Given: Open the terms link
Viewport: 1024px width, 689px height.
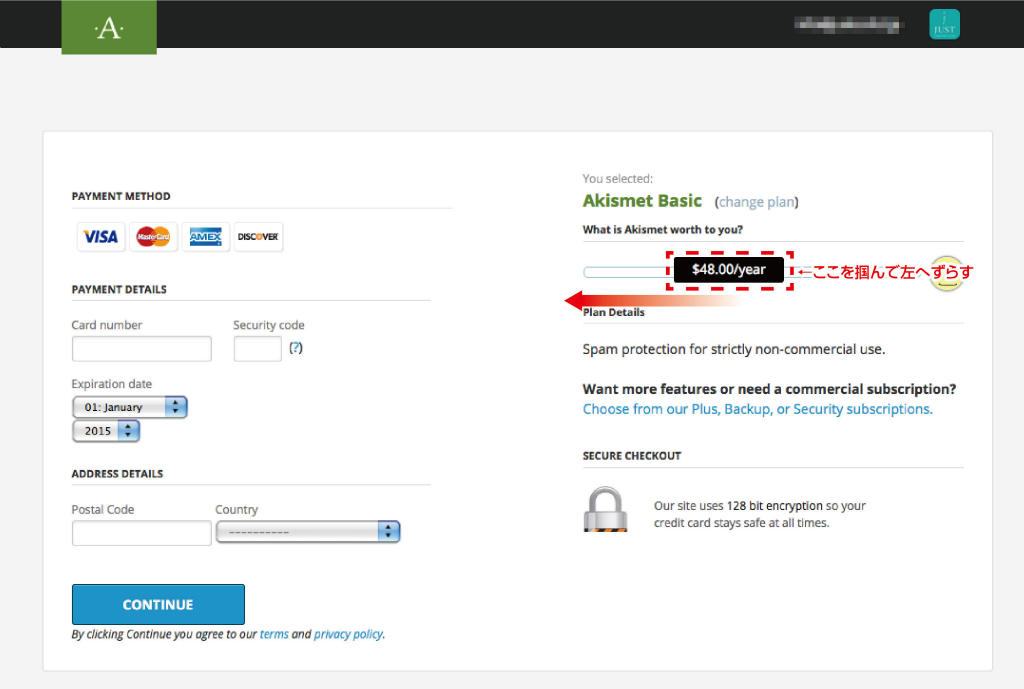Looking at the screenshot, I should 274,634.
